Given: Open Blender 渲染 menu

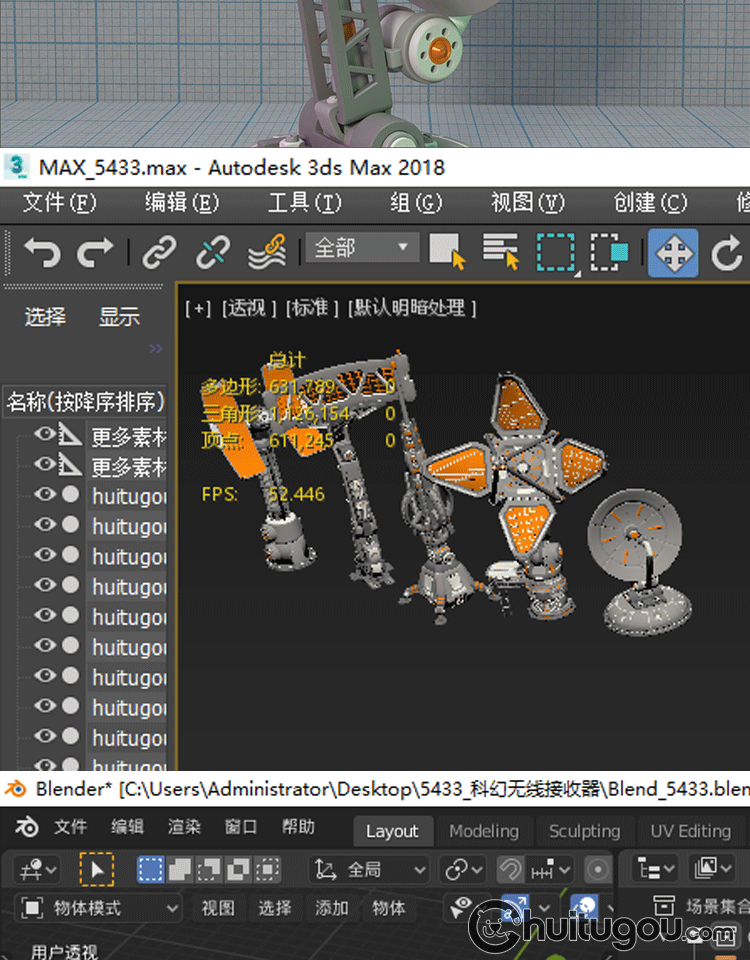Looking at the screenshot, I should (x=184, y=827).
